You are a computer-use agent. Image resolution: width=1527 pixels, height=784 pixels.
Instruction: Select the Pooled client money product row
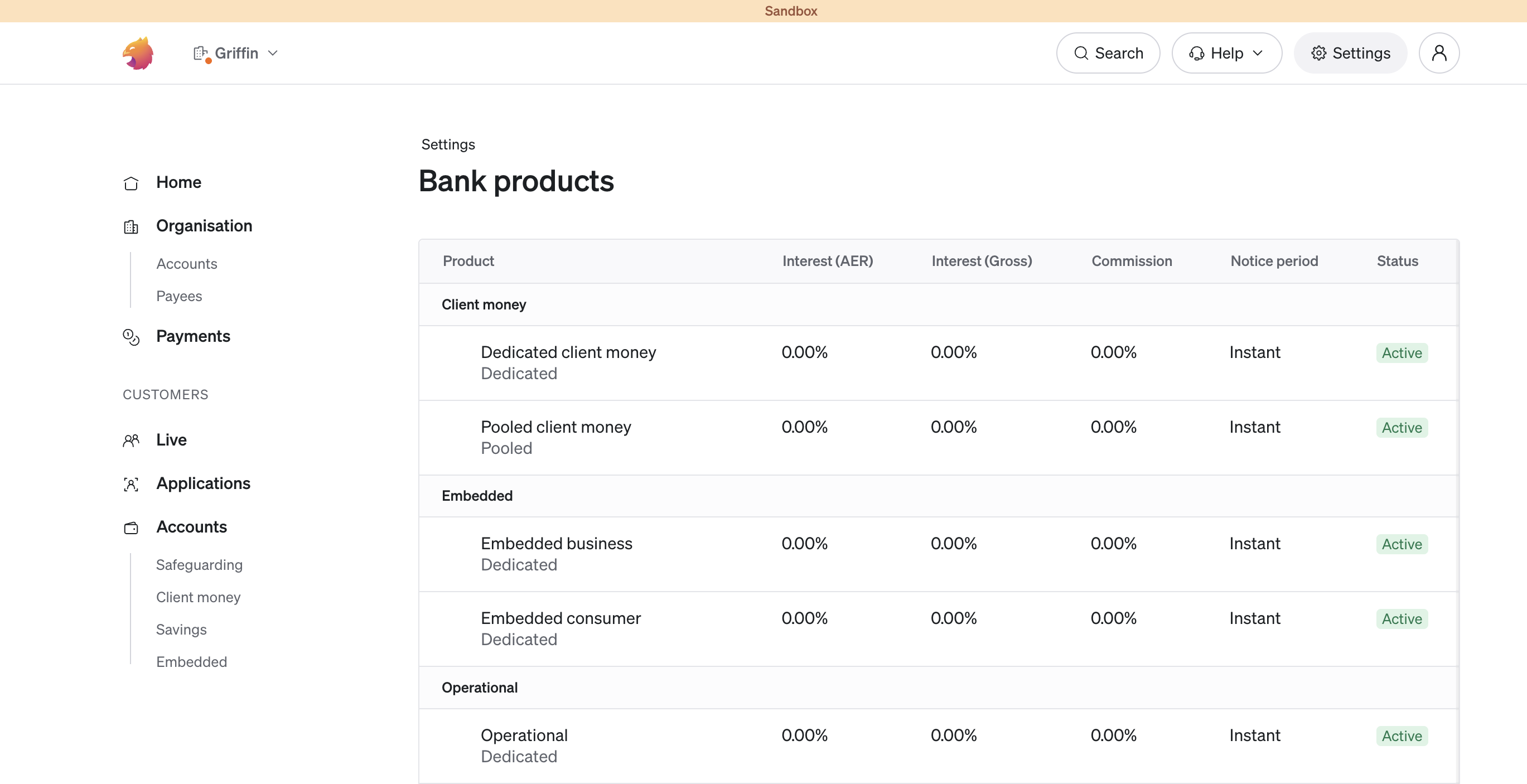tap(556, 427)
